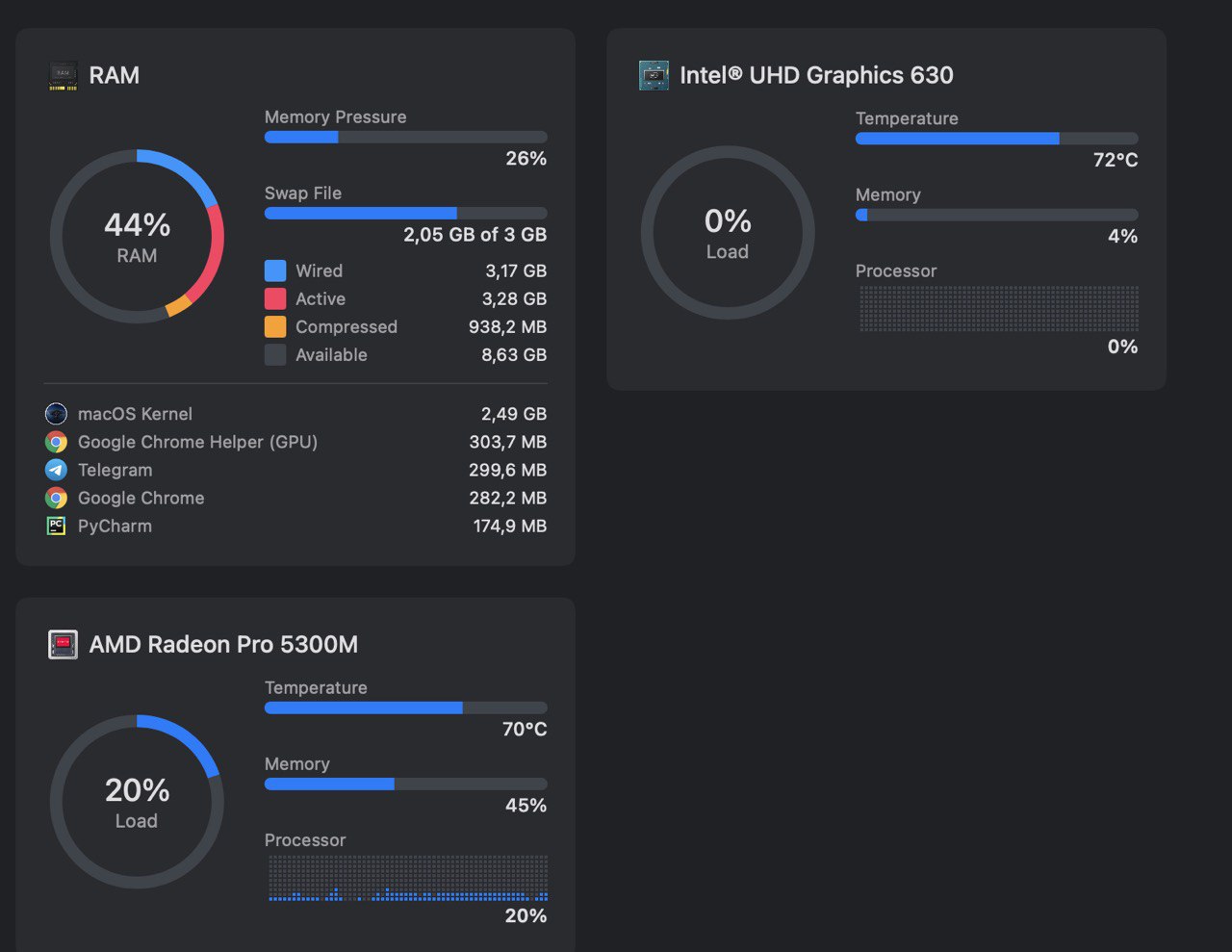The image size is (1232, 952).
Task: Click the 2,49 GB kernel memory value
Action: coord(514,414)
